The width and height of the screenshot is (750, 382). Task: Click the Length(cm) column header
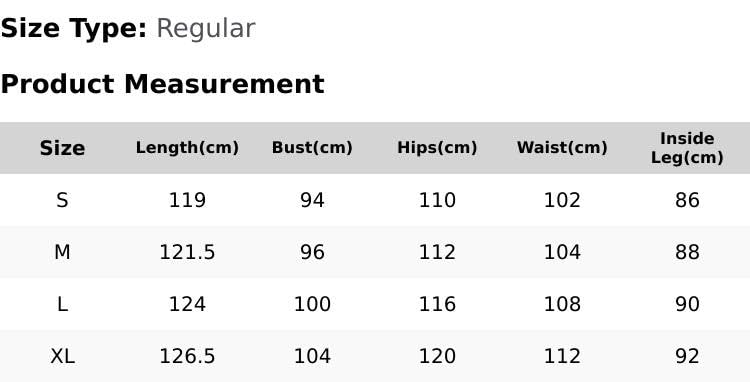[x=187, y=148]
